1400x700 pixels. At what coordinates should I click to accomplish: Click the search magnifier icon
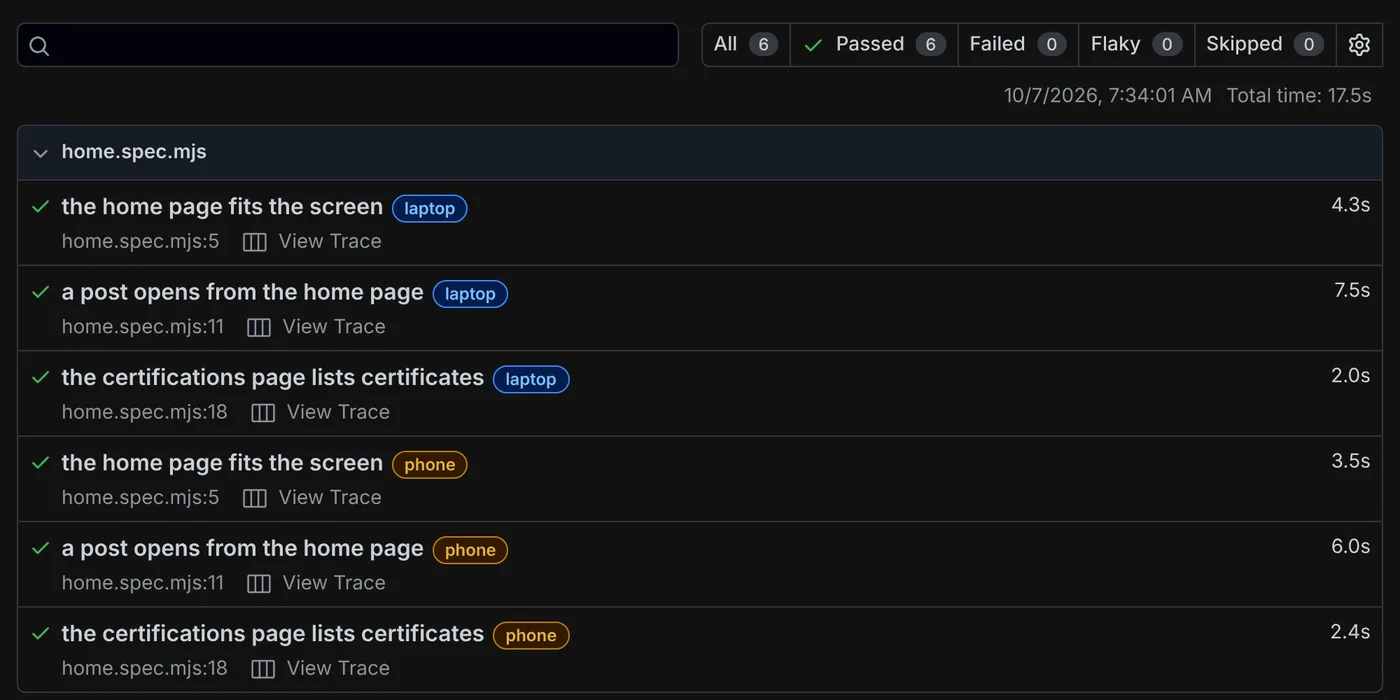tap(39, 46)
